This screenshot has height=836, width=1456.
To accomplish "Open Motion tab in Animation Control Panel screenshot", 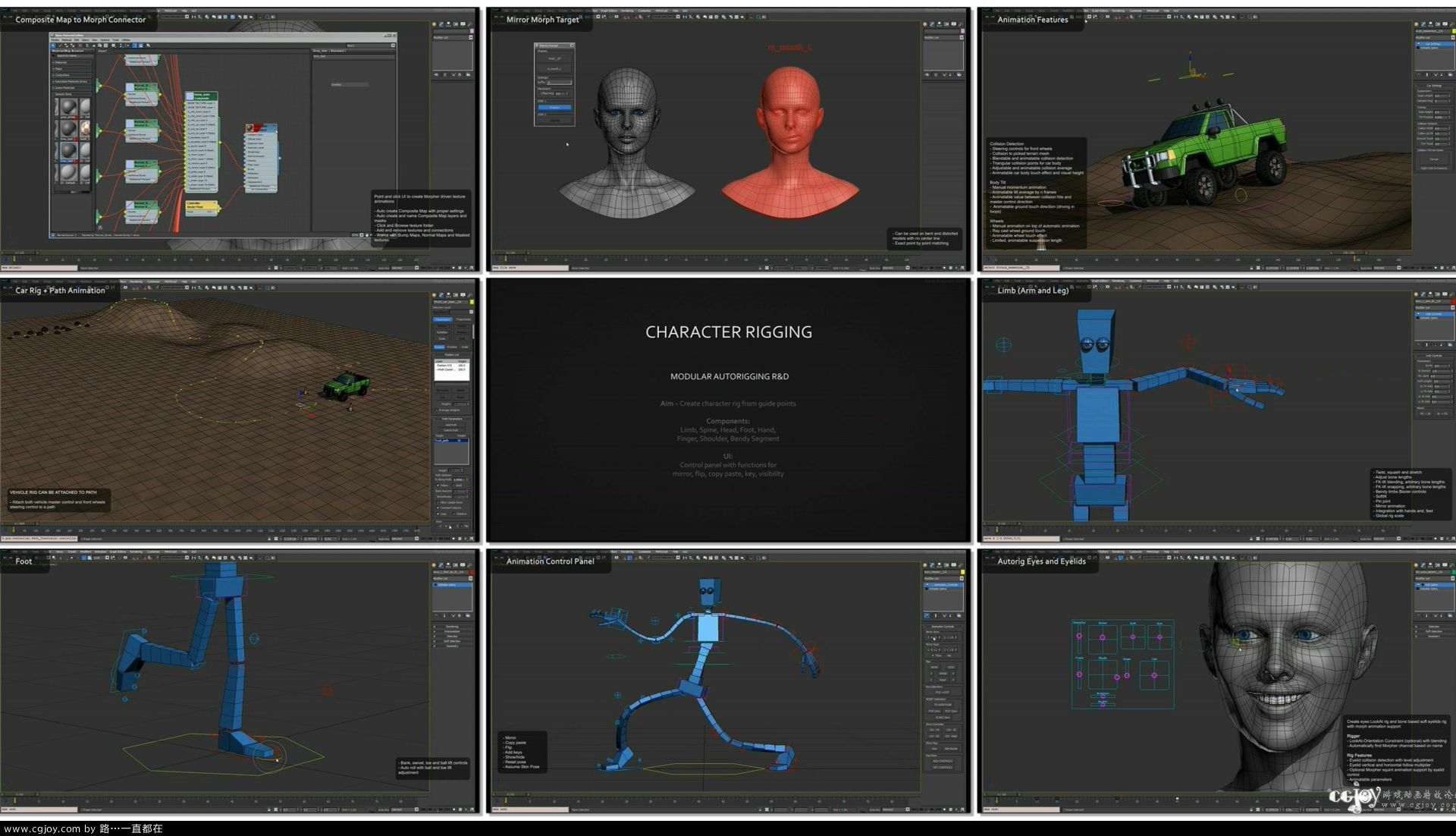I will (x=946, y=565).
